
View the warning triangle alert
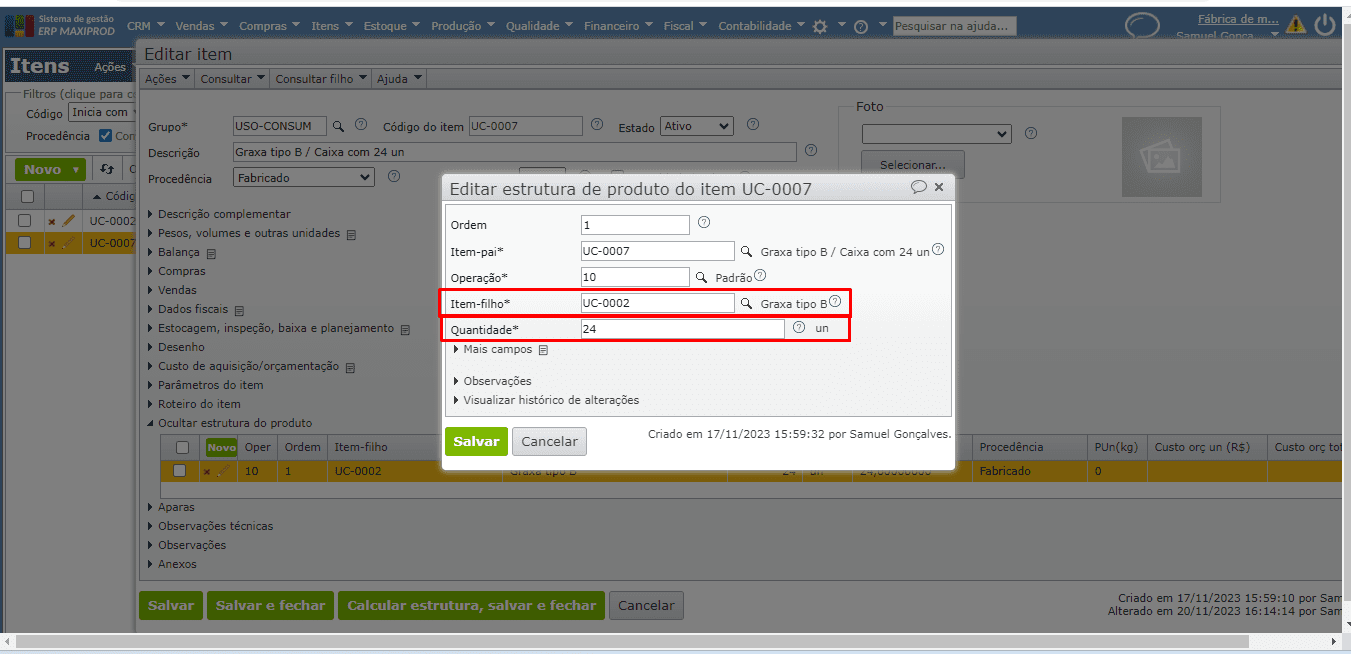(1296, 25)
